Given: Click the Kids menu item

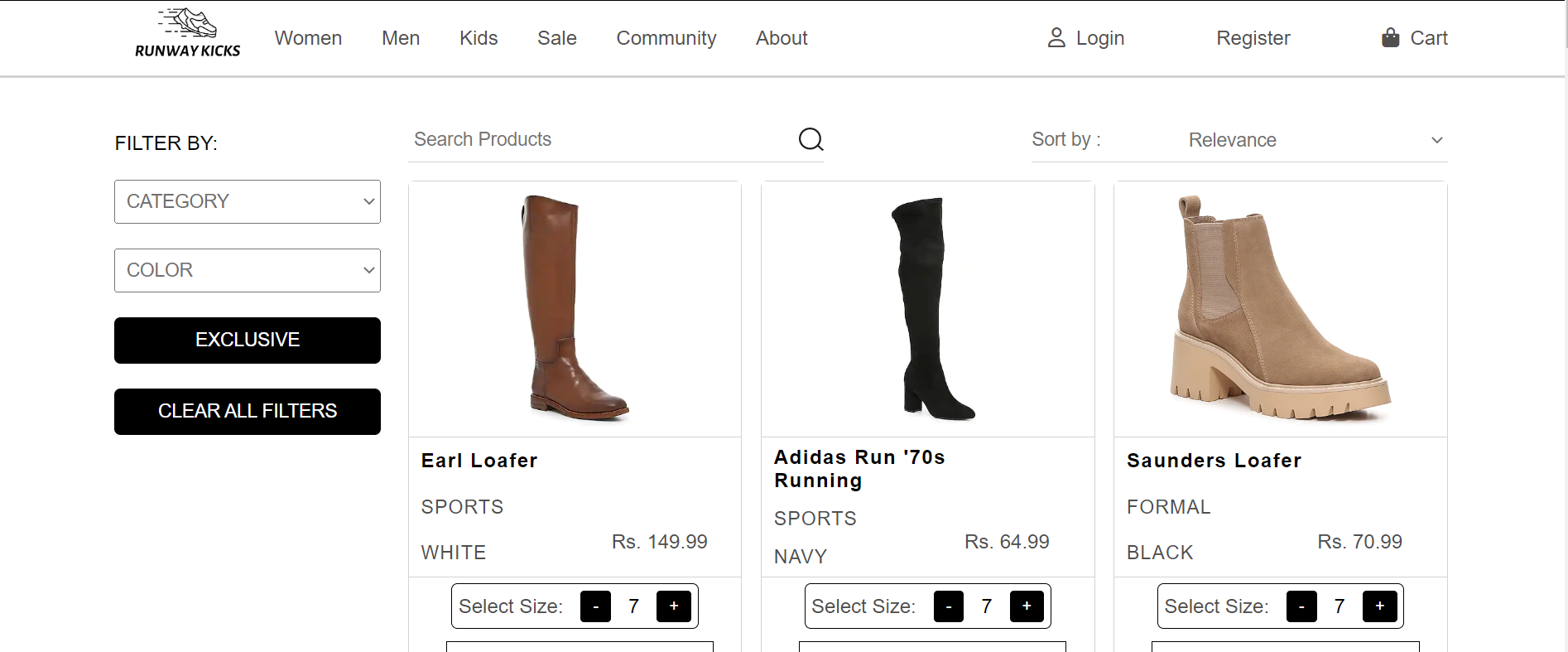Looking at the screenshot, I should point(478,37).
